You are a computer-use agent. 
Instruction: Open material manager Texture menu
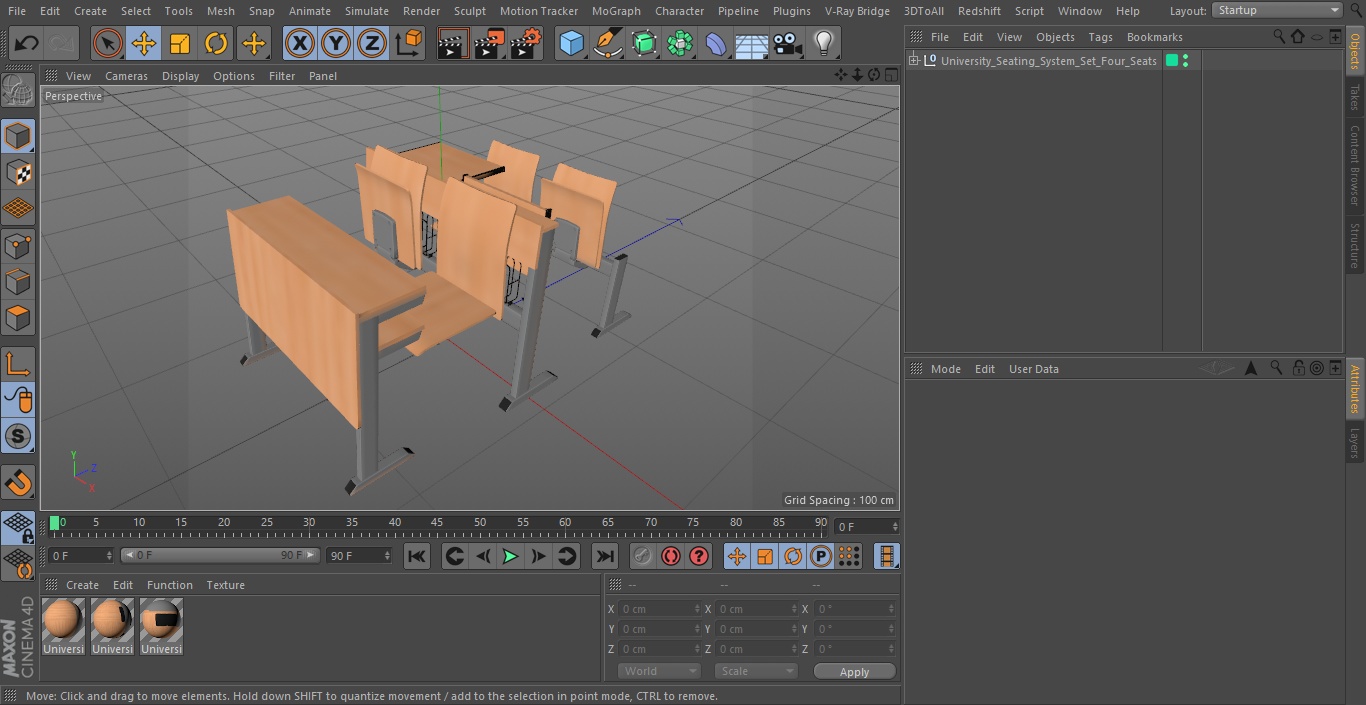point(225,585)
